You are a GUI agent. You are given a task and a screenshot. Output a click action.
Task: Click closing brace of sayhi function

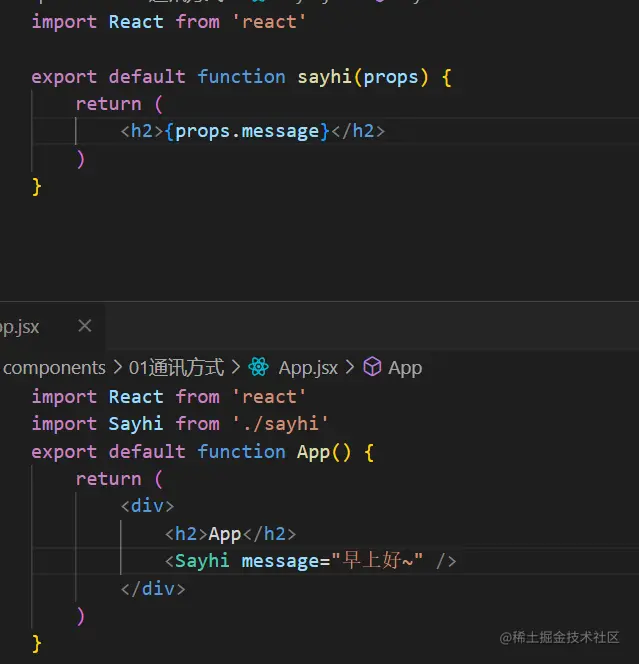pos(37,187)
